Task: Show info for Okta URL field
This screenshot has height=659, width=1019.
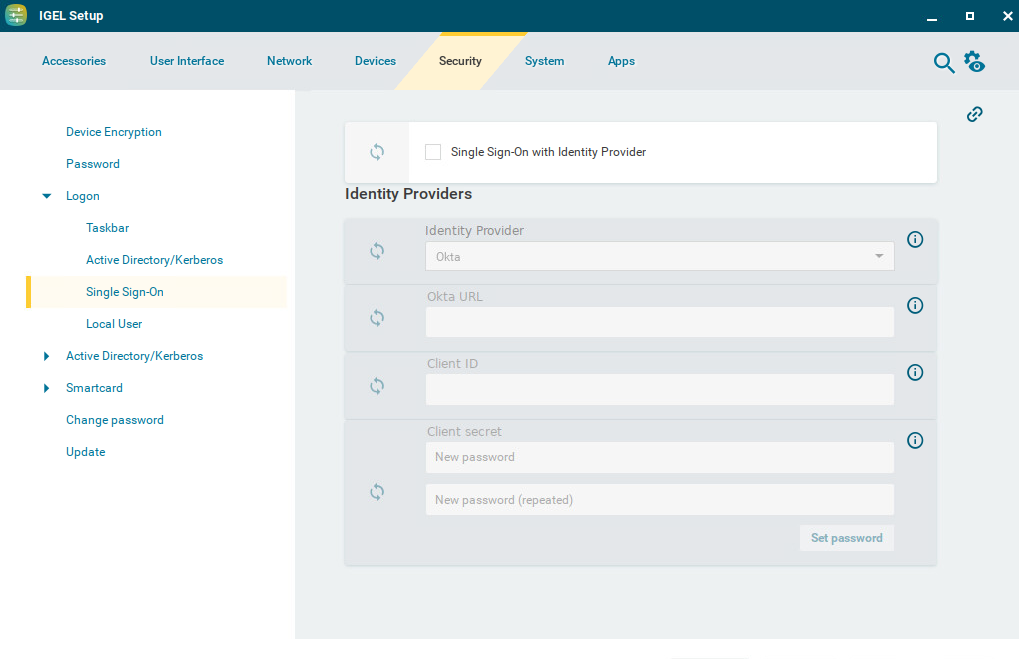Action: (915, 305)
